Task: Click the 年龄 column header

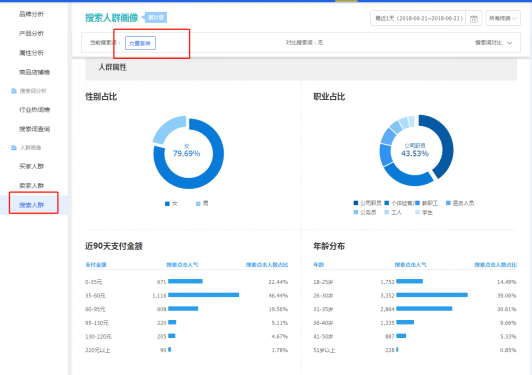Action: 319,265
